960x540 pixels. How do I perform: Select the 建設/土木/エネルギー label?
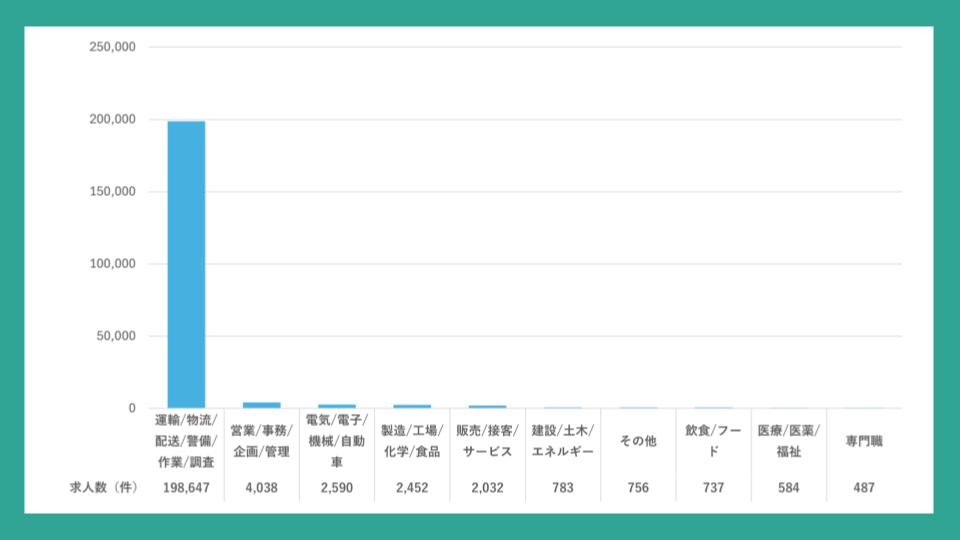[563, 441]
